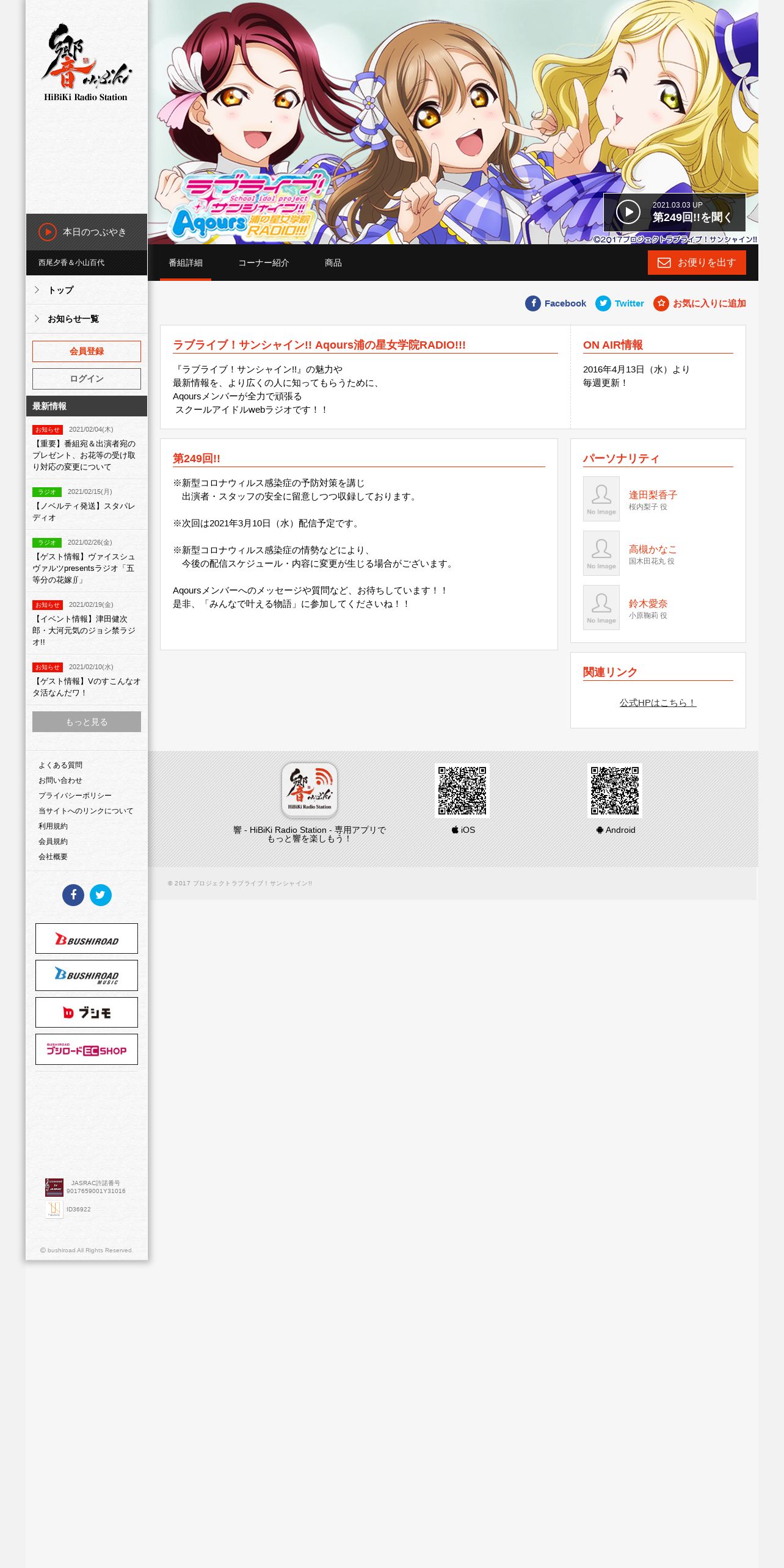Open the red Bushiroad banner
784x1568 pixels.
pos(87,938)
